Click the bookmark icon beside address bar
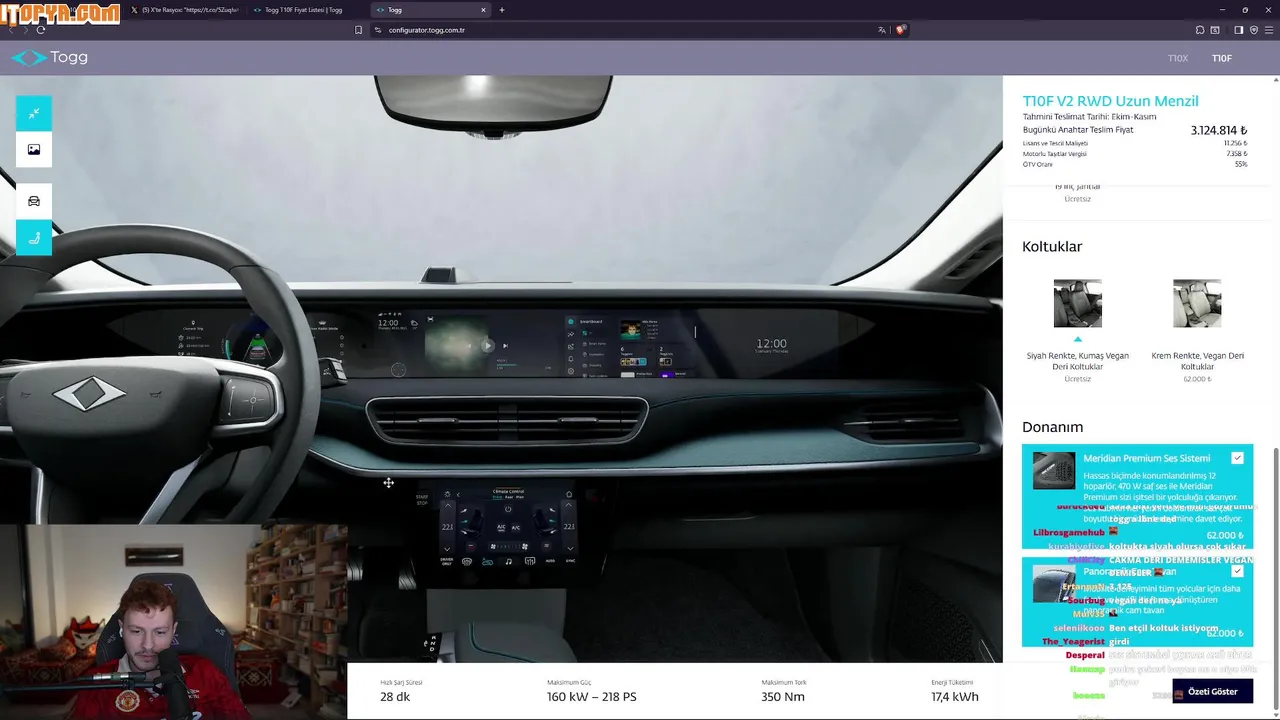Viewport: 1280px width, 720px height. (x=359, y=30)
